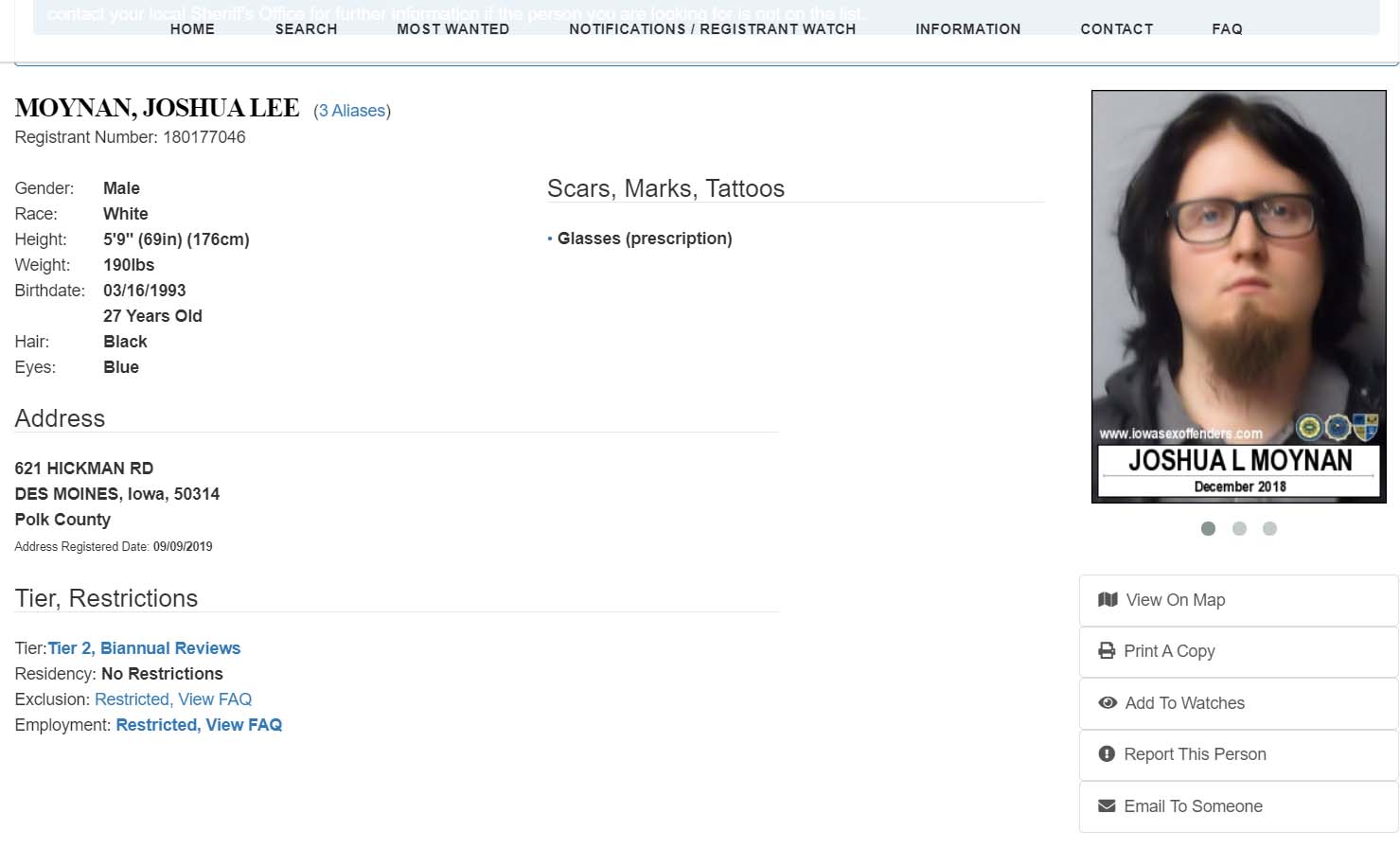Screen dimensions: 1400x849
Task: Open Employment Restricted, View FAQ link
Action: point(199,725)
